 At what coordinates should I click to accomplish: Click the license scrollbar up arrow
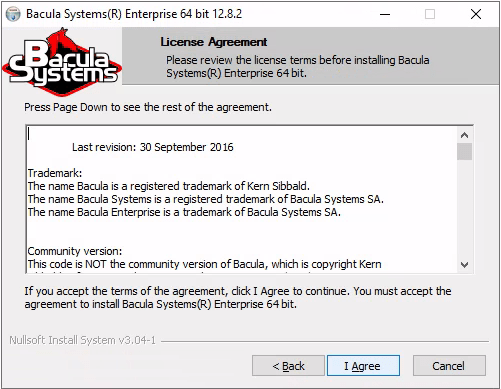tap(464, 135)
